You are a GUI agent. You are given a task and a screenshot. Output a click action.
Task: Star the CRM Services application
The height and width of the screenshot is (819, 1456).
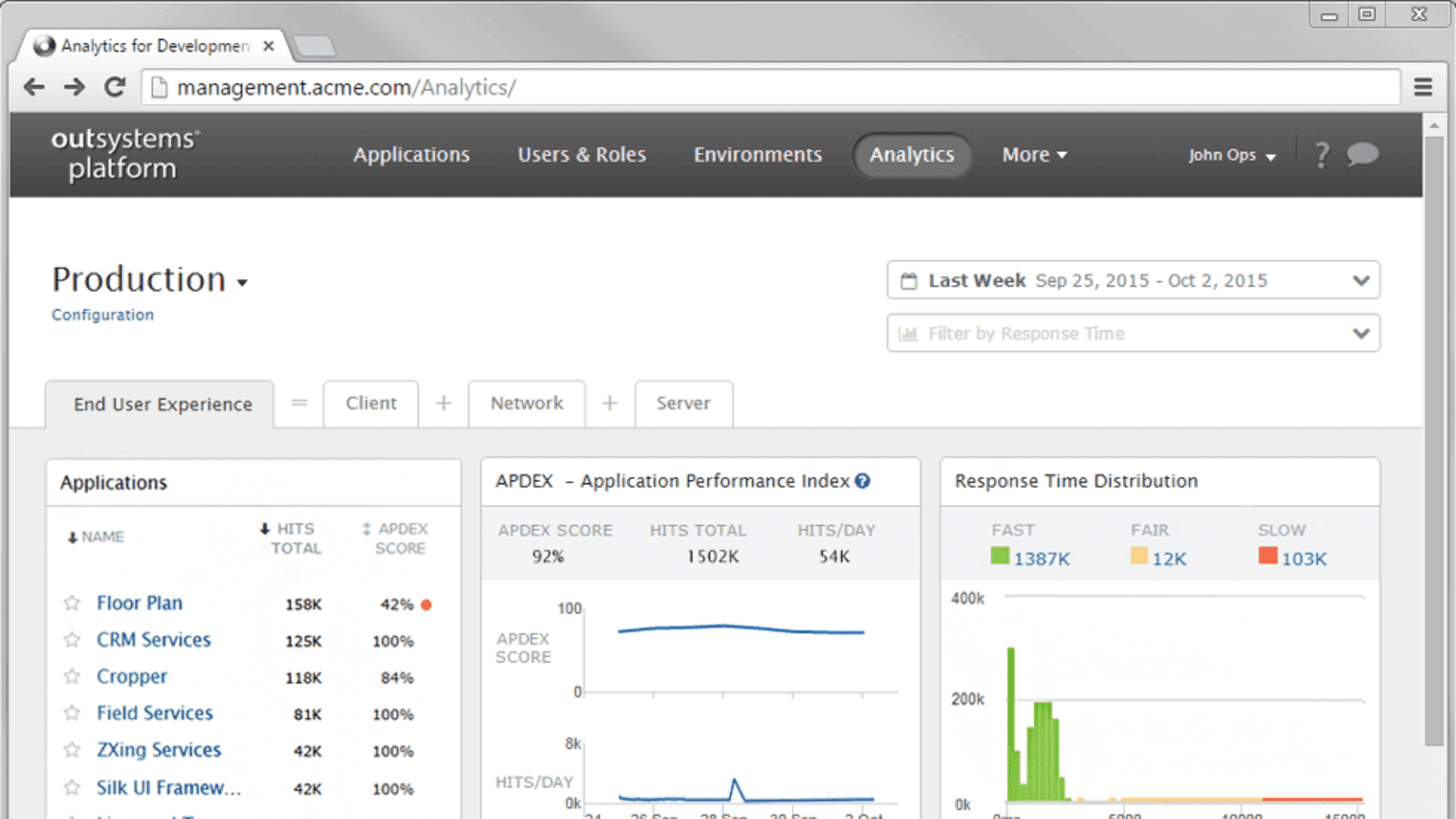coord(72,640)
